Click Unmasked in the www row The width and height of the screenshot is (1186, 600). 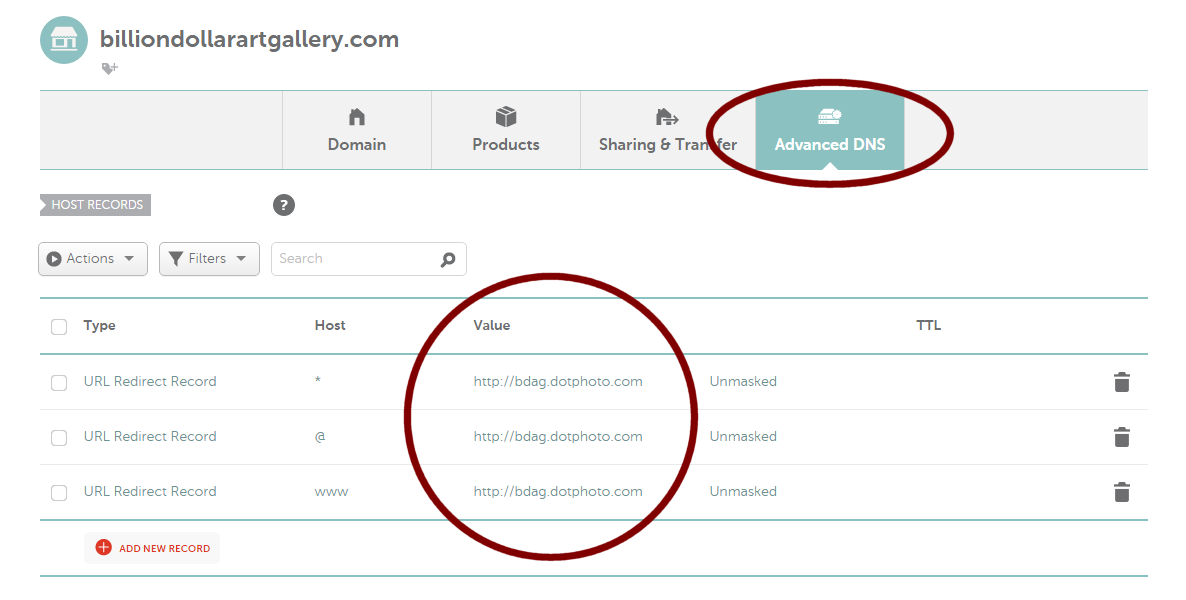(x=743, y=492)
